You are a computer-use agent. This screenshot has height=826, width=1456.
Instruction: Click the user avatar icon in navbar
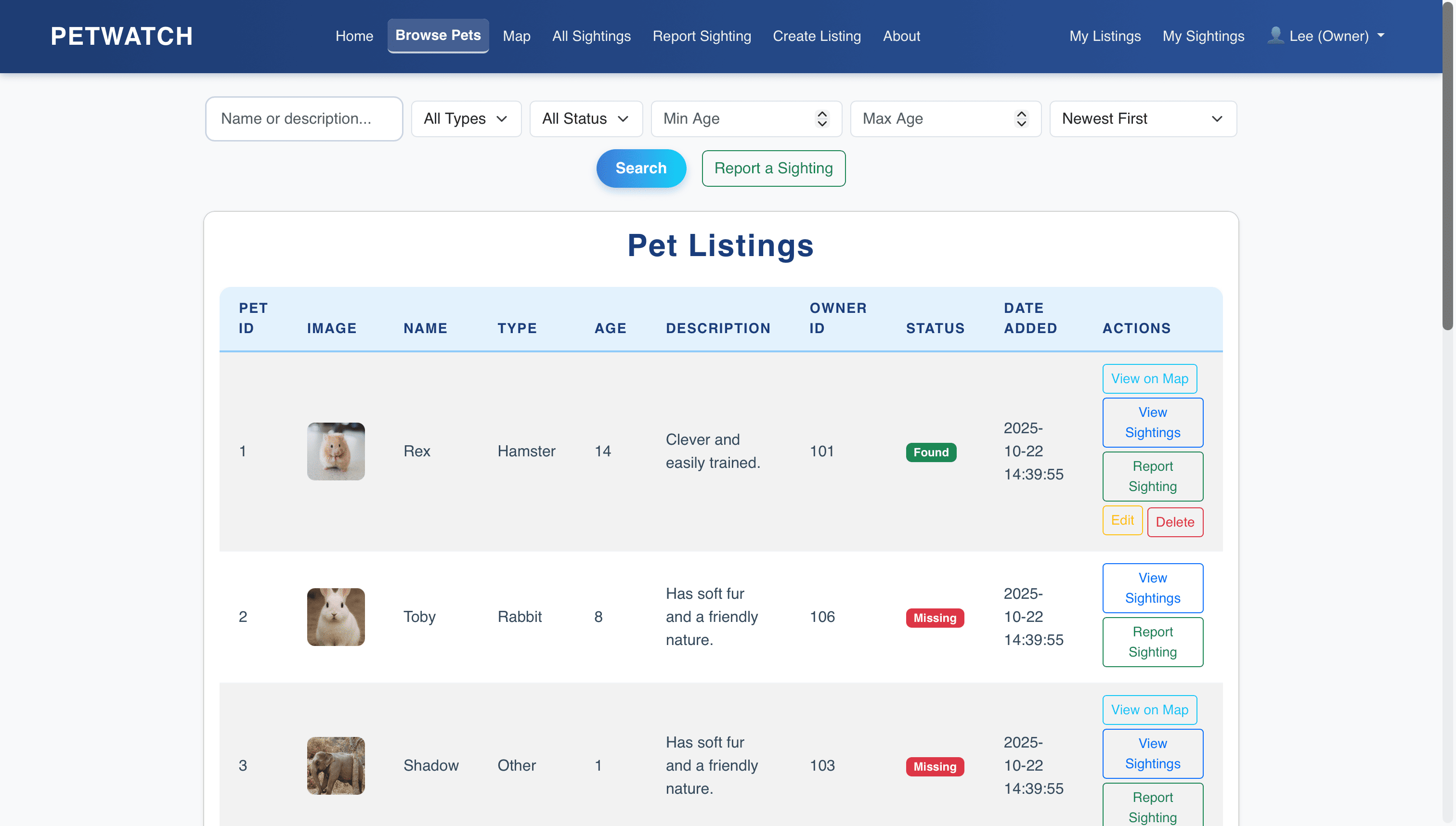tap(1275, 35)
